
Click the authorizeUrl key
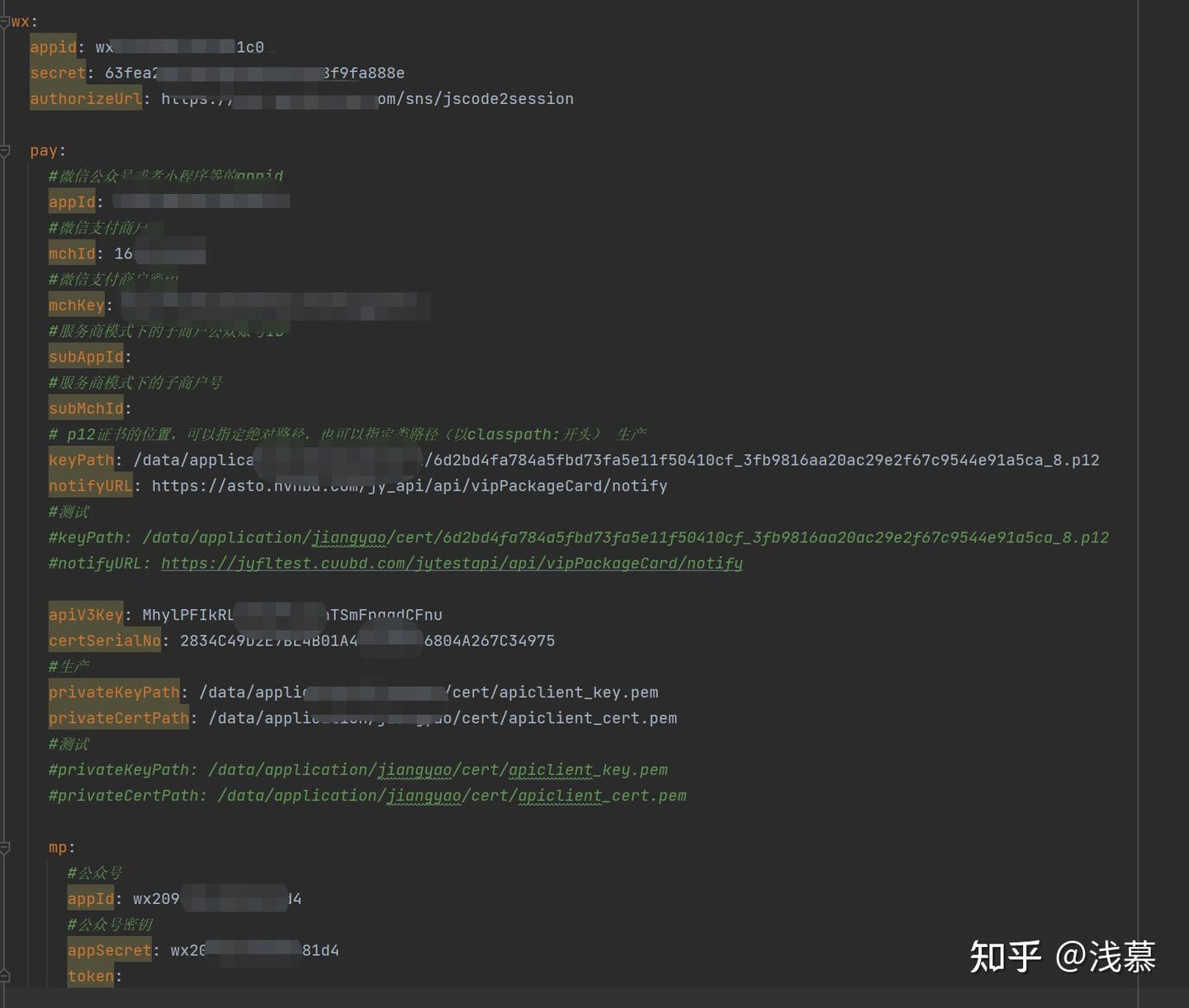click(x=85, y=98)
